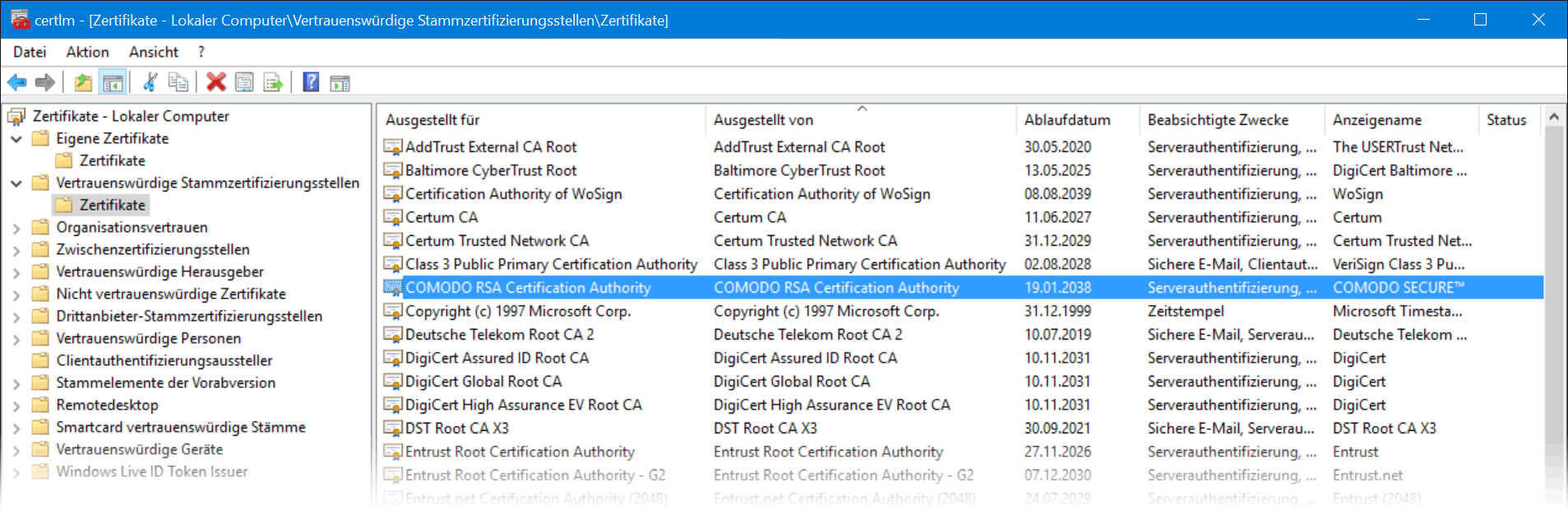
Task: Click the blue Back arrow in toolbar
Action: (16, 82)
